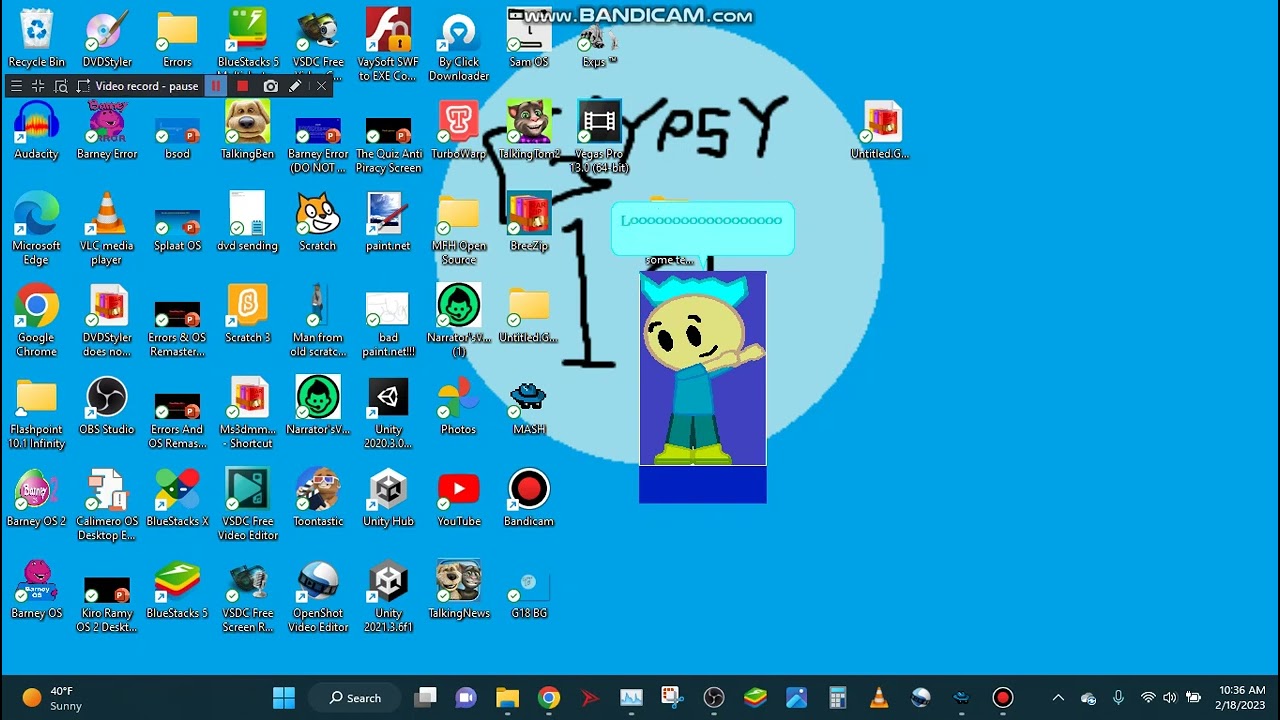Open the Windows Start menu
Image resolution: width=1280 pixels, height=720 pixels.
pos(284,697)
